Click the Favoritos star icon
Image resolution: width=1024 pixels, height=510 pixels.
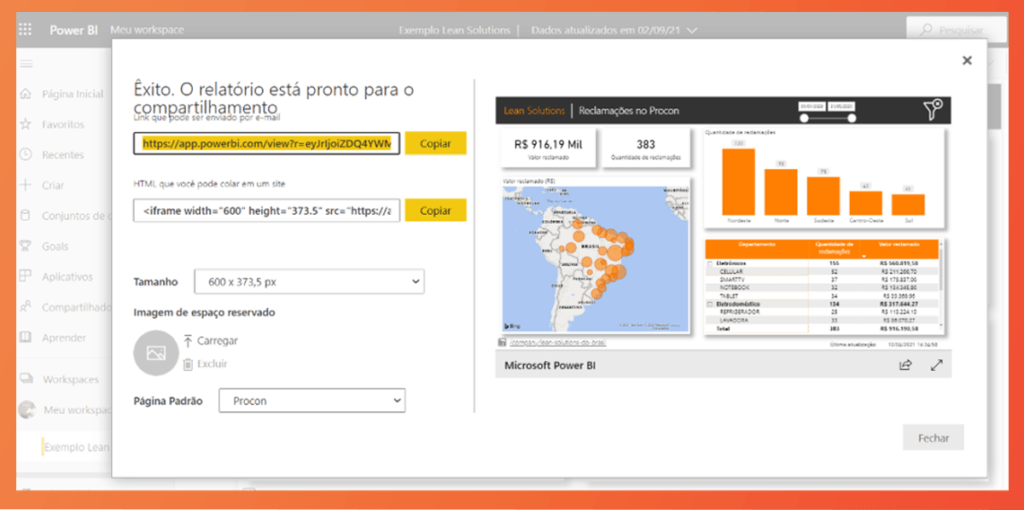[26, 124]
